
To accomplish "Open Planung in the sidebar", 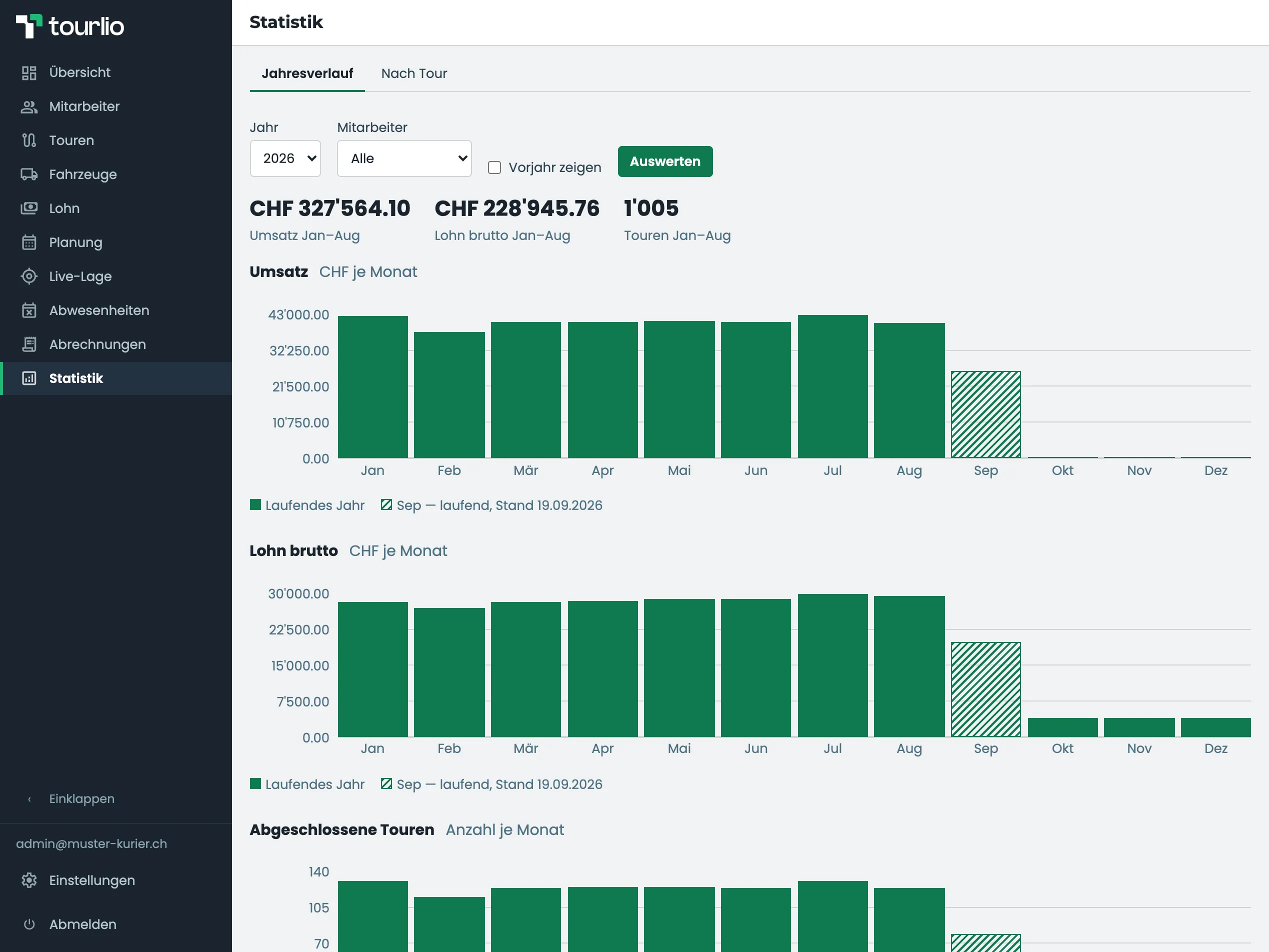I will click(116, 242).
